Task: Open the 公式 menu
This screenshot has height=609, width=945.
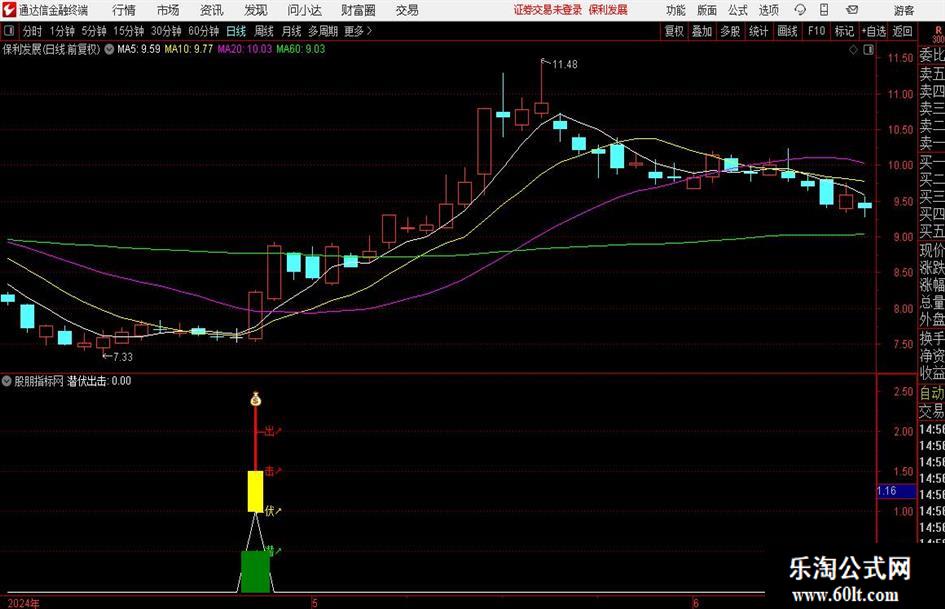Action: coord(737,10)
